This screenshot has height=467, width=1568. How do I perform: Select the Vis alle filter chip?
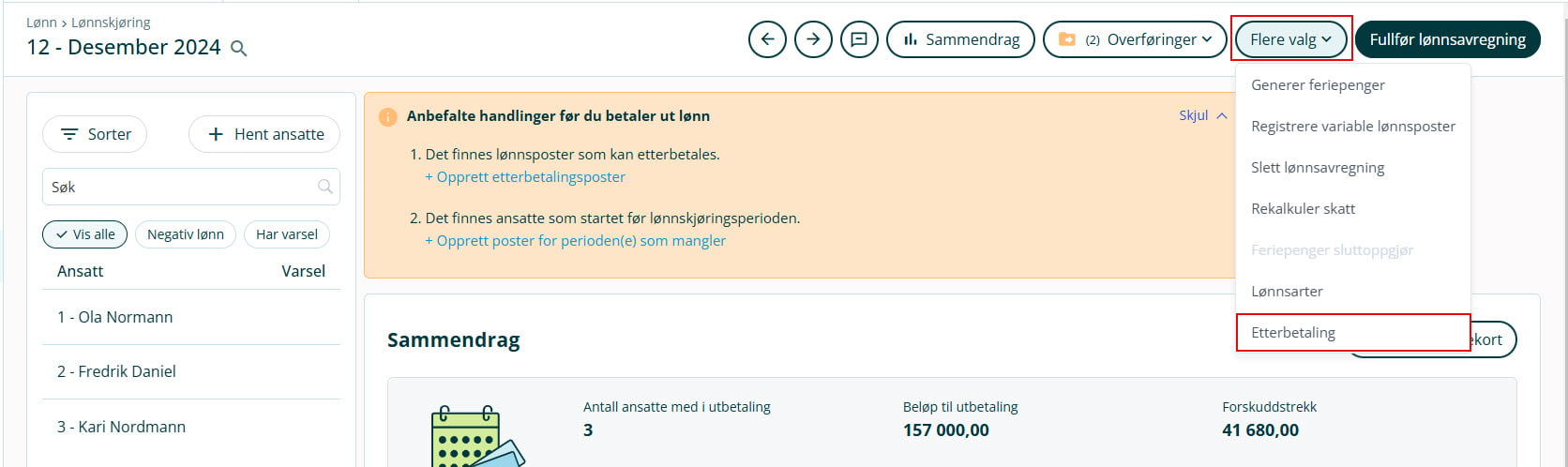tap(85, 234)
